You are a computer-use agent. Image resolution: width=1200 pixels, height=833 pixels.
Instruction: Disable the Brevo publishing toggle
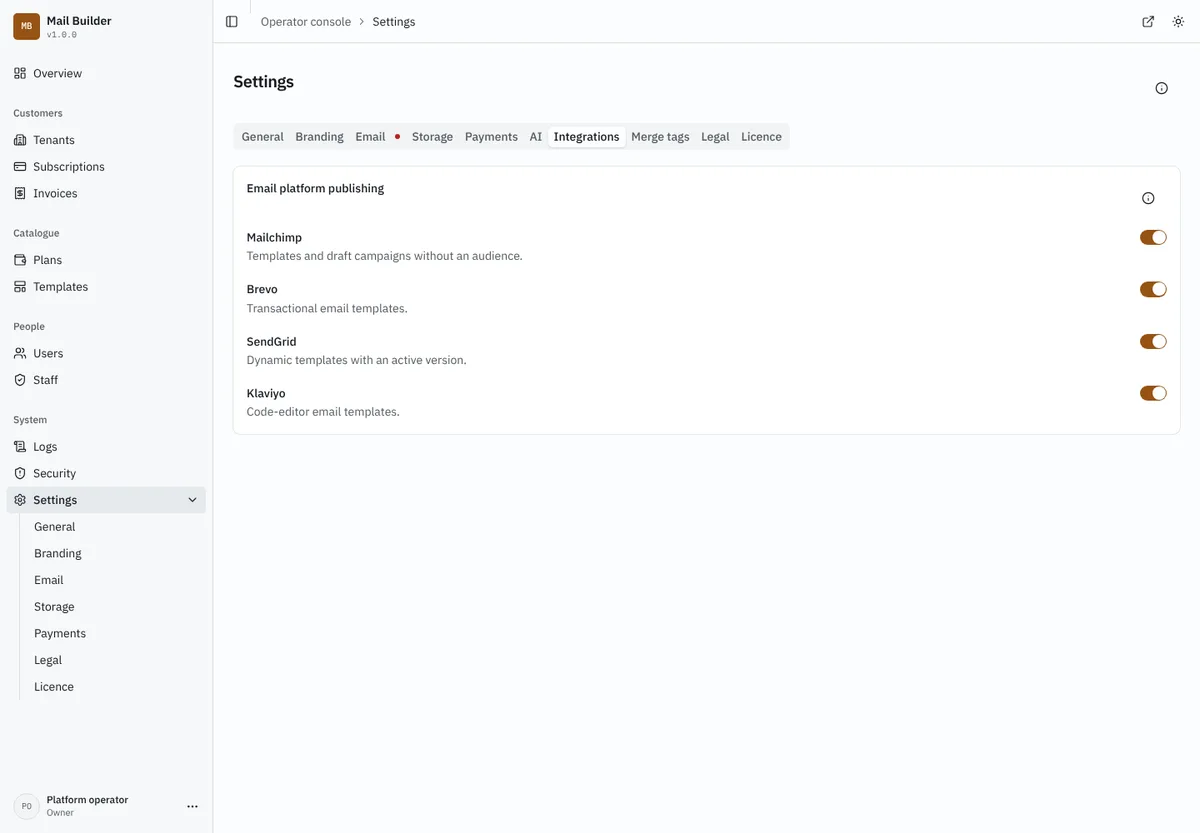[x=1153, y=290]
